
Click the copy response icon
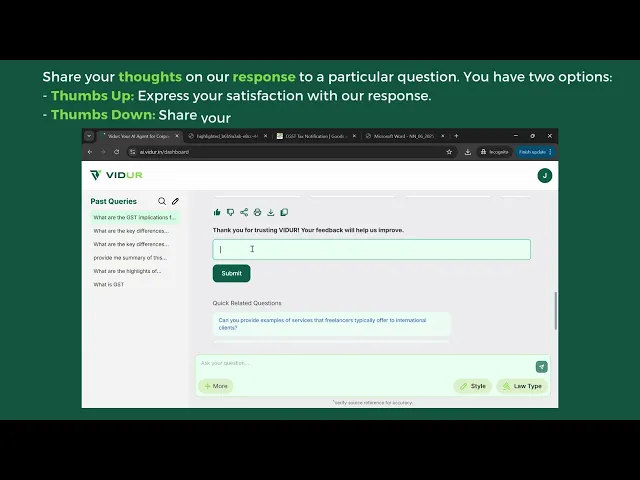click(284, 212)
